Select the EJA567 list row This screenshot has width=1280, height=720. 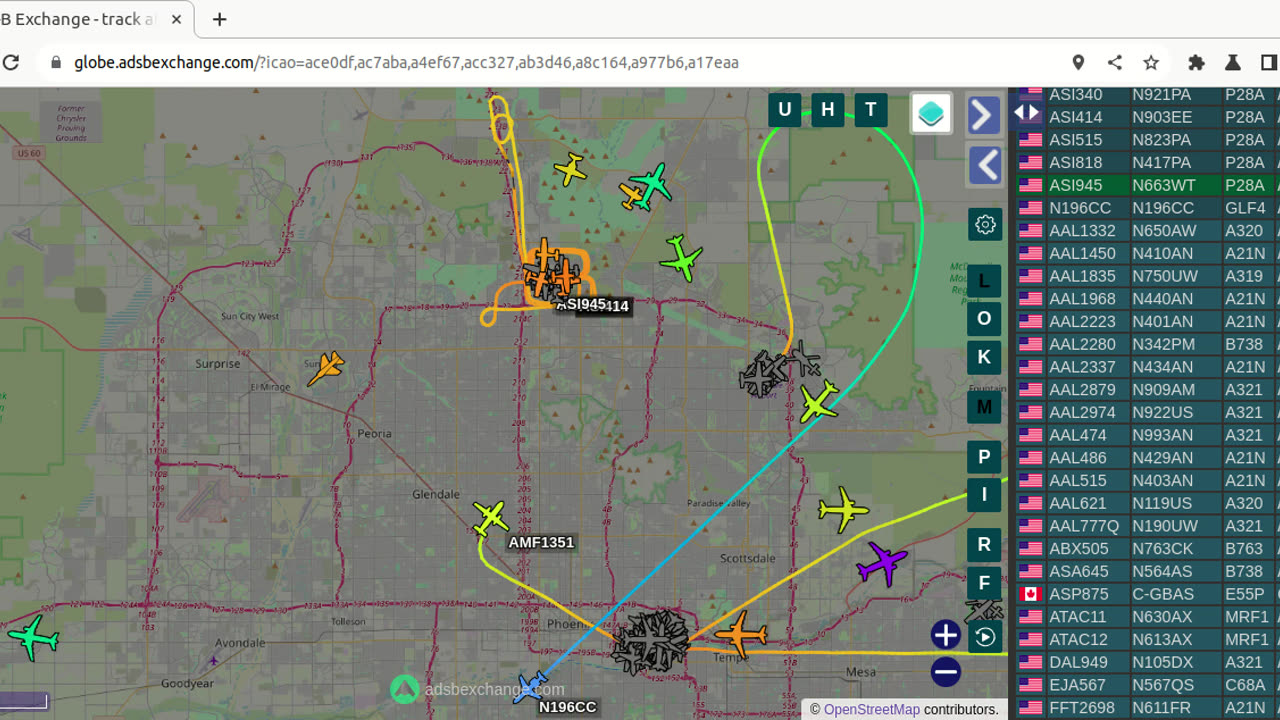coord(1147,685)
